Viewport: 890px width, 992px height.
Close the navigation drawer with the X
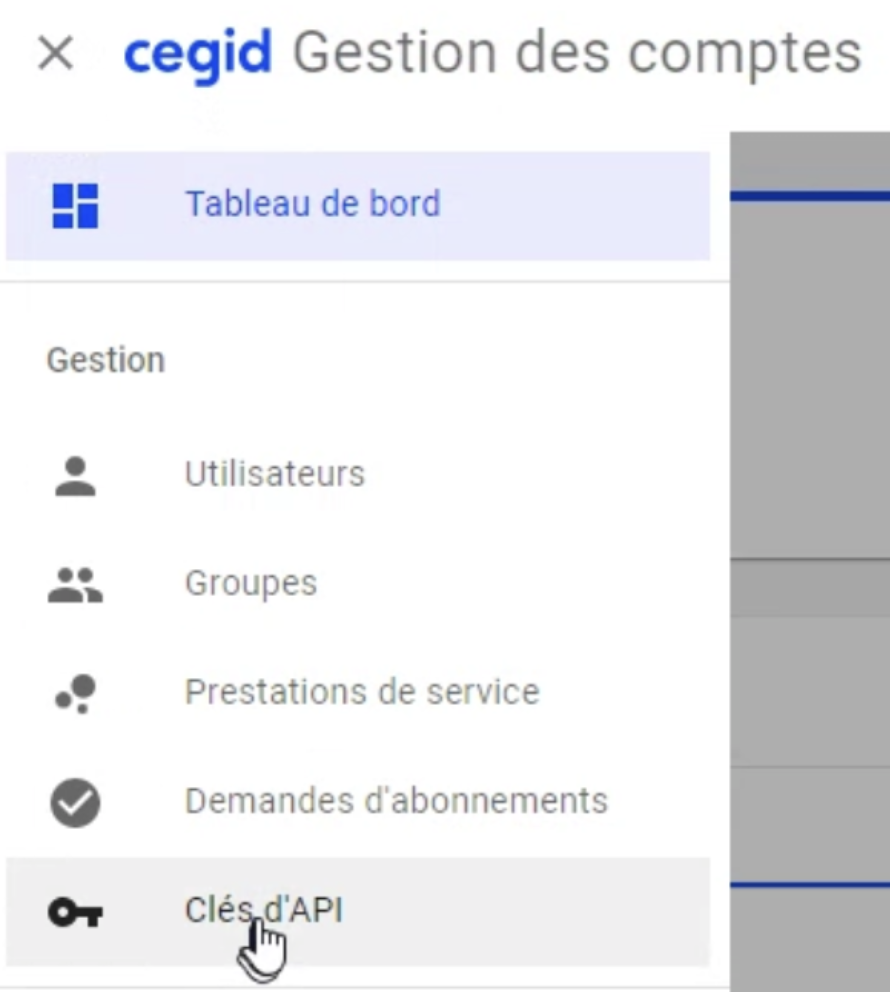[x=56, y=54]
